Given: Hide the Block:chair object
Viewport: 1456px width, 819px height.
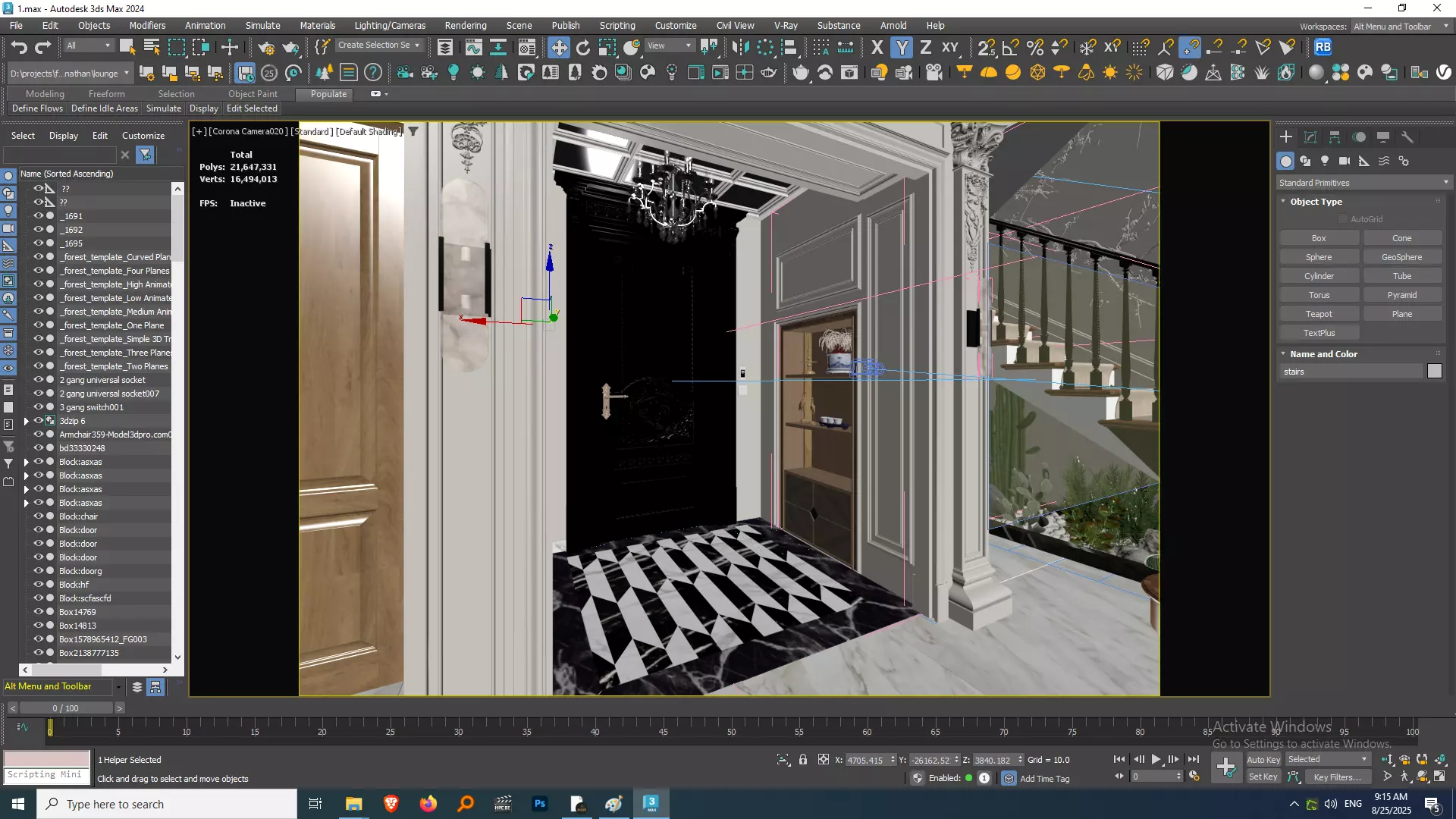Looking at the screenshot, I should click(38, 516).
